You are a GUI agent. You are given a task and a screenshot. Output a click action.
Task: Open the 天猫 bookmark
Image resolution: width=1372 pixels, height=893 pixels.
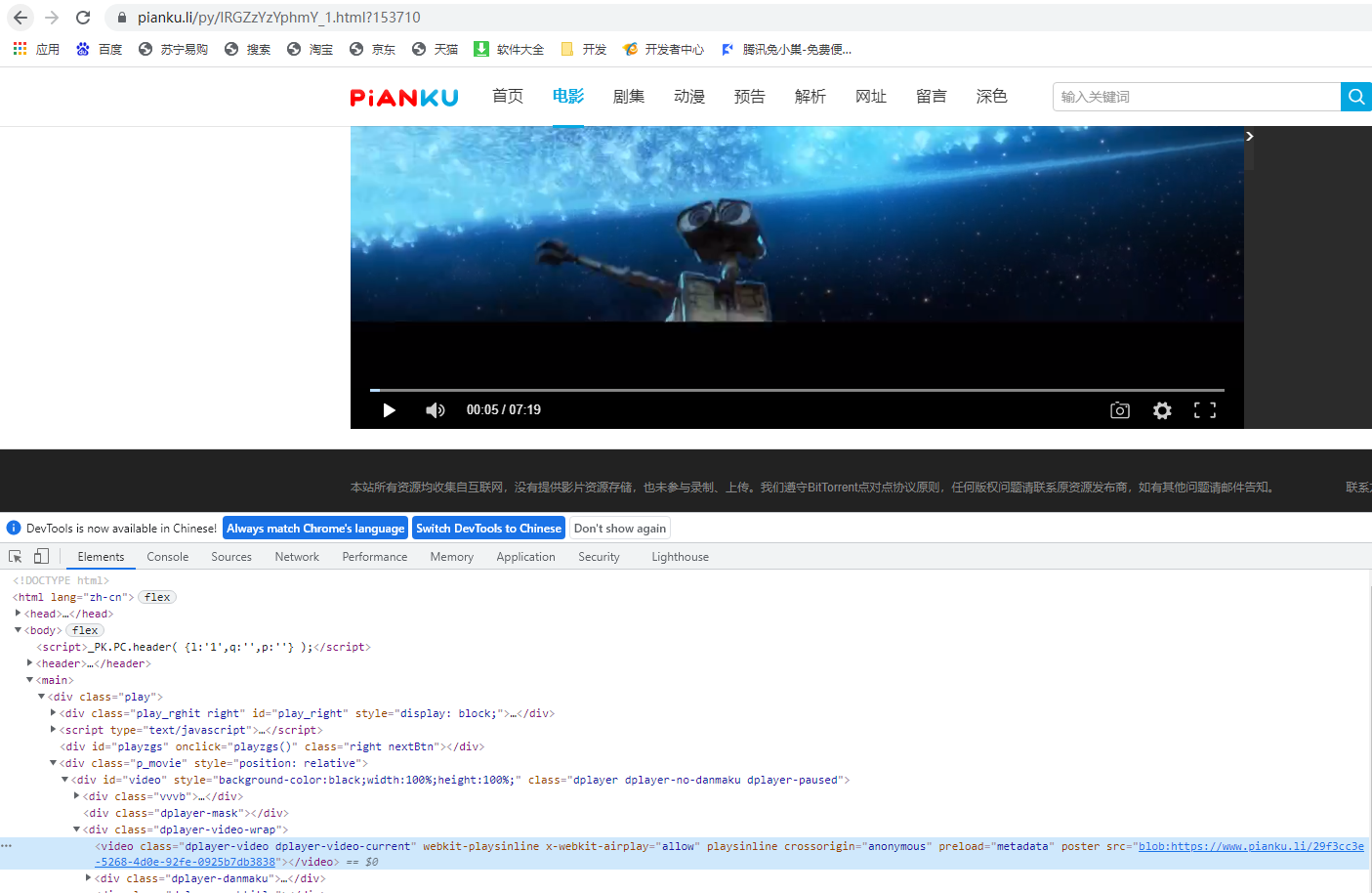click(435, 49)
